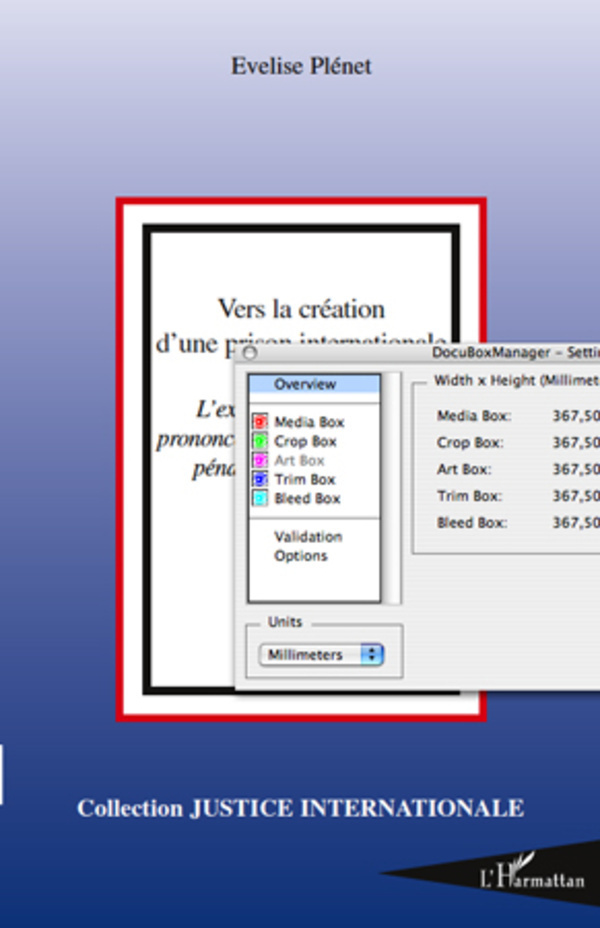The width and height of the screenshot is (600, 928).
Task: Click the blue Trim Box icon
Action: click(260, 479)
